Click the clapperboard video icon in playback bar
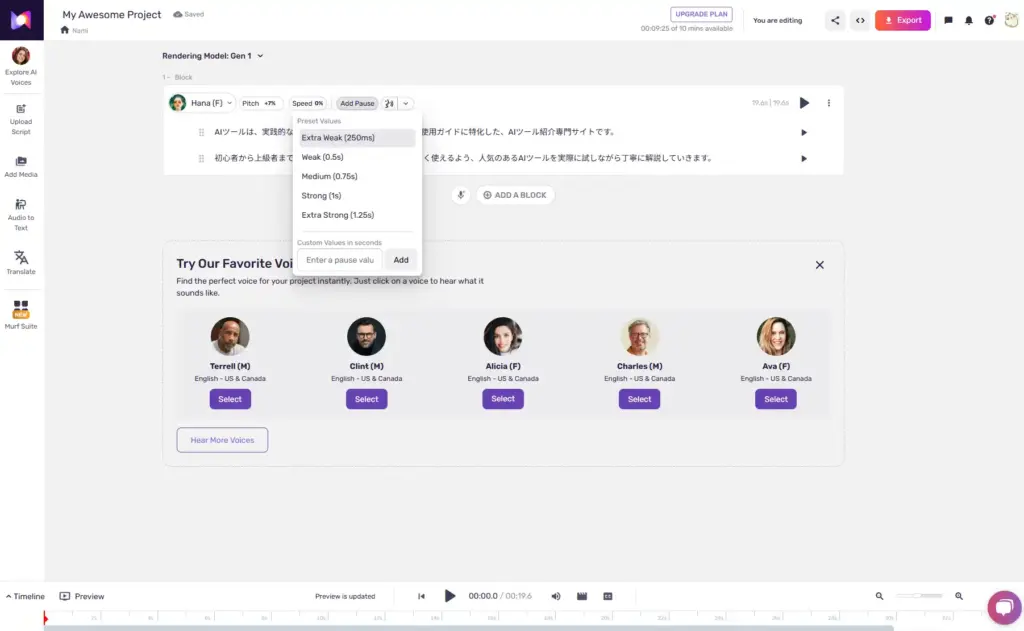1024x631 pixels. tap(582, 596)
